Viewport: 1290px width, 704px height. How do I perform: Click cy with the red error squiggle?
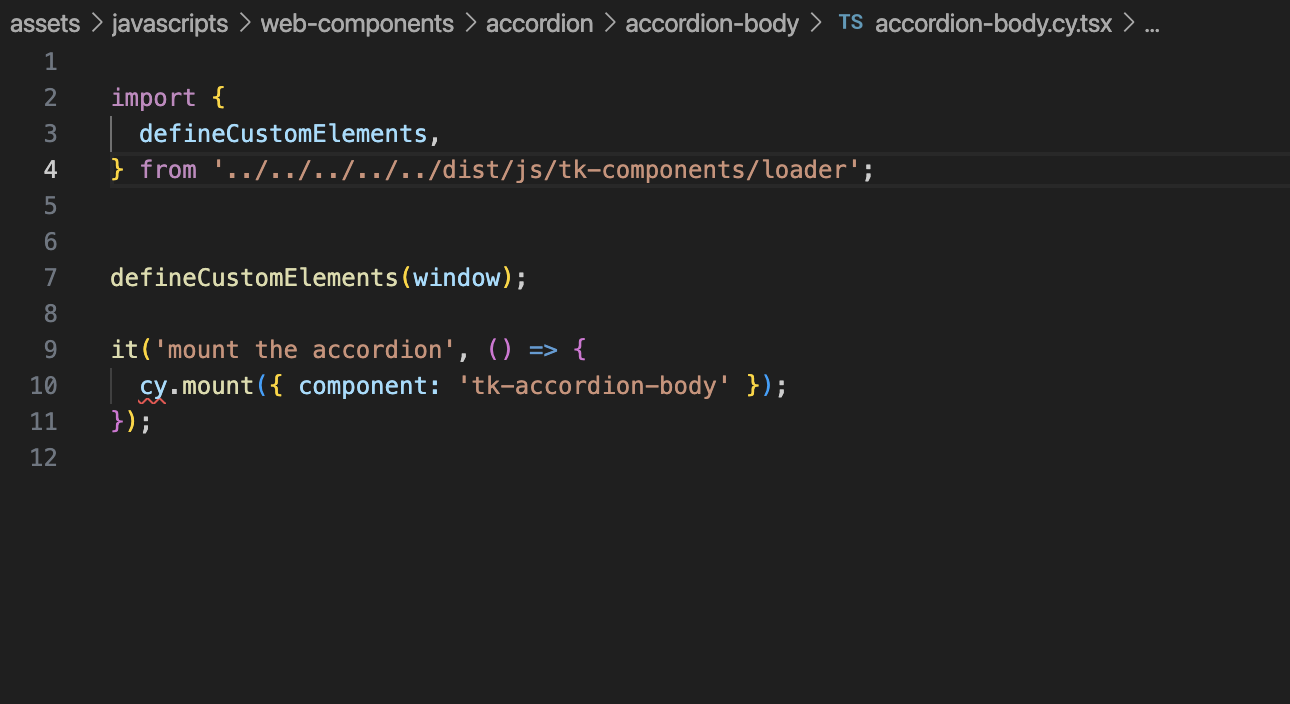152,385
